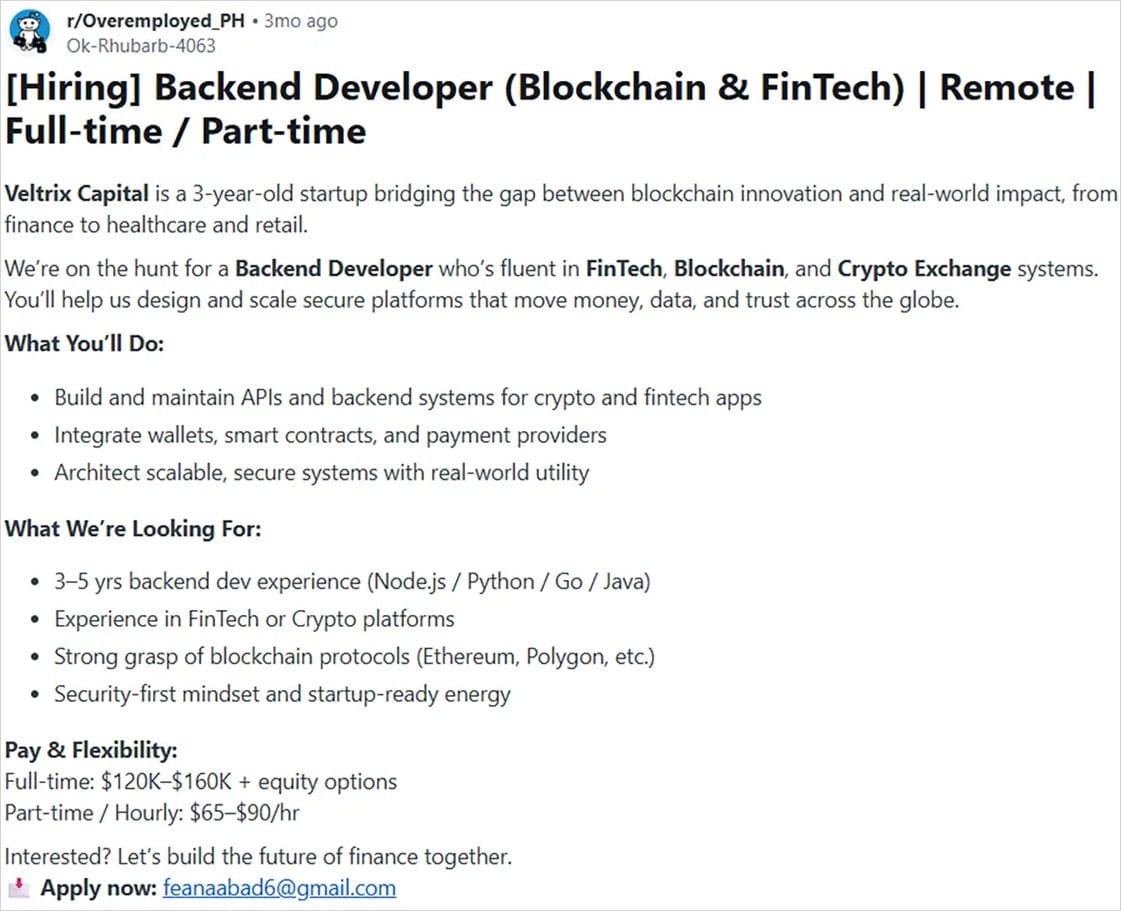Click the "Strong grasp of blockchain protocols" bullet
This screenshot has height=911, width=1121.
(354, 657)
